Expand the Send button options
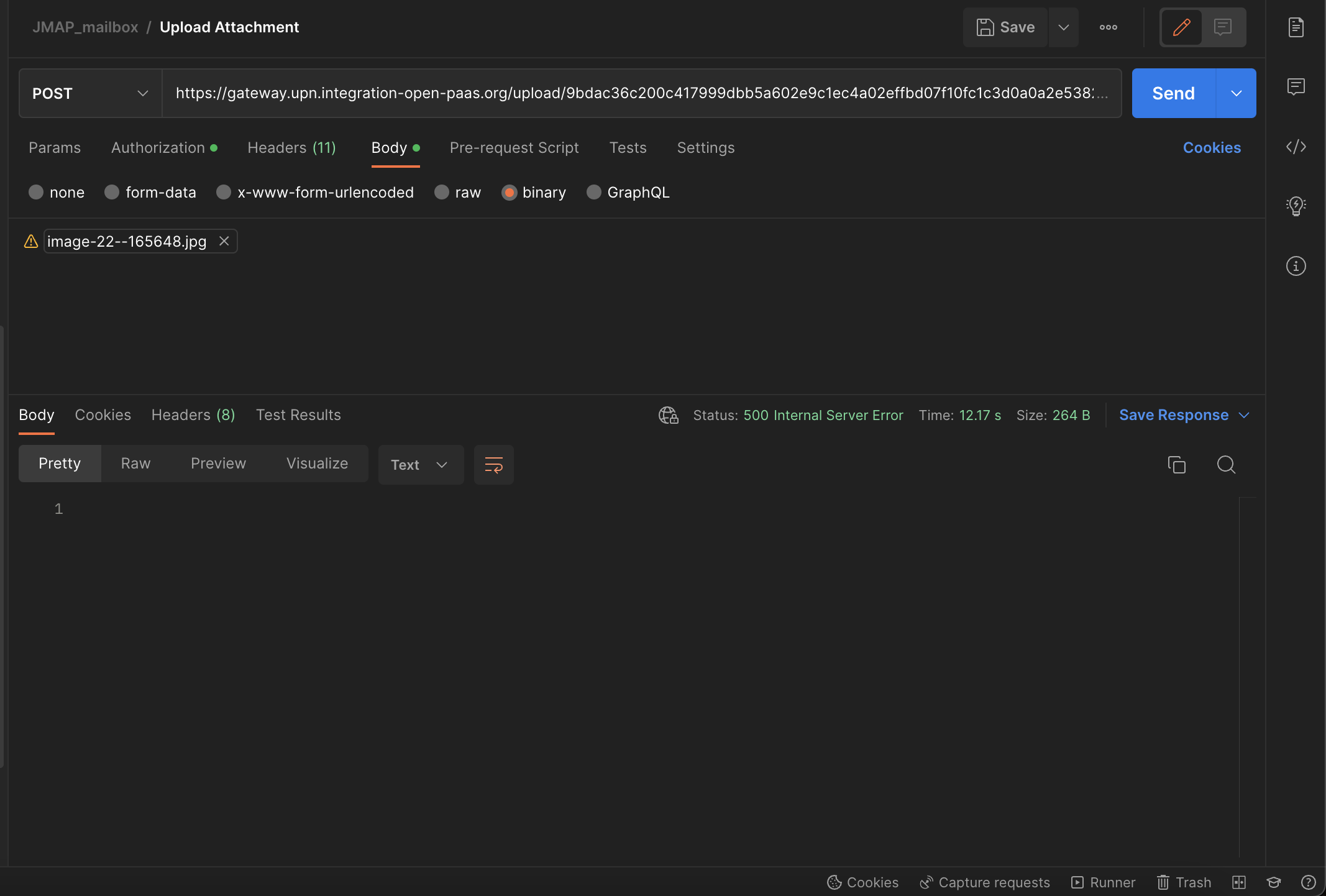Viewport: 1326px width, 896px height. (x=1235, y=93)
